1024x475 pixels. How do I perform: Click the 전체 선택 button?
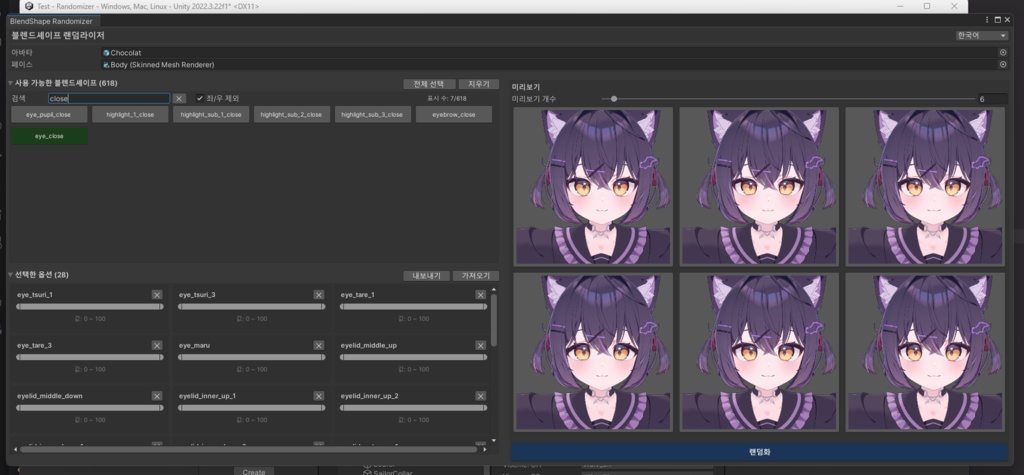(x=429, y=84)
